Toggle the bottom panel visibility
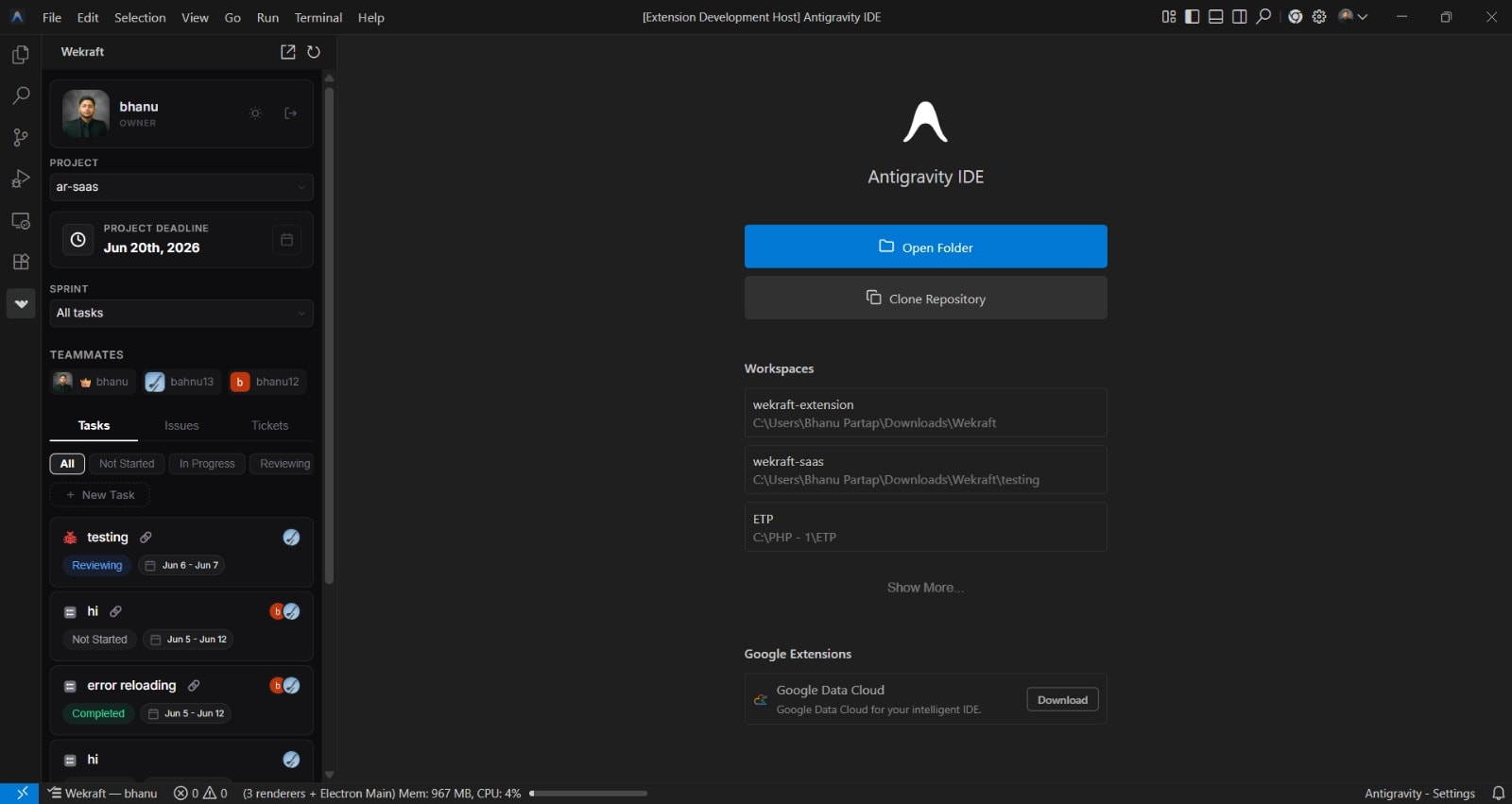1512x804 pixels. click(1216, 17)
